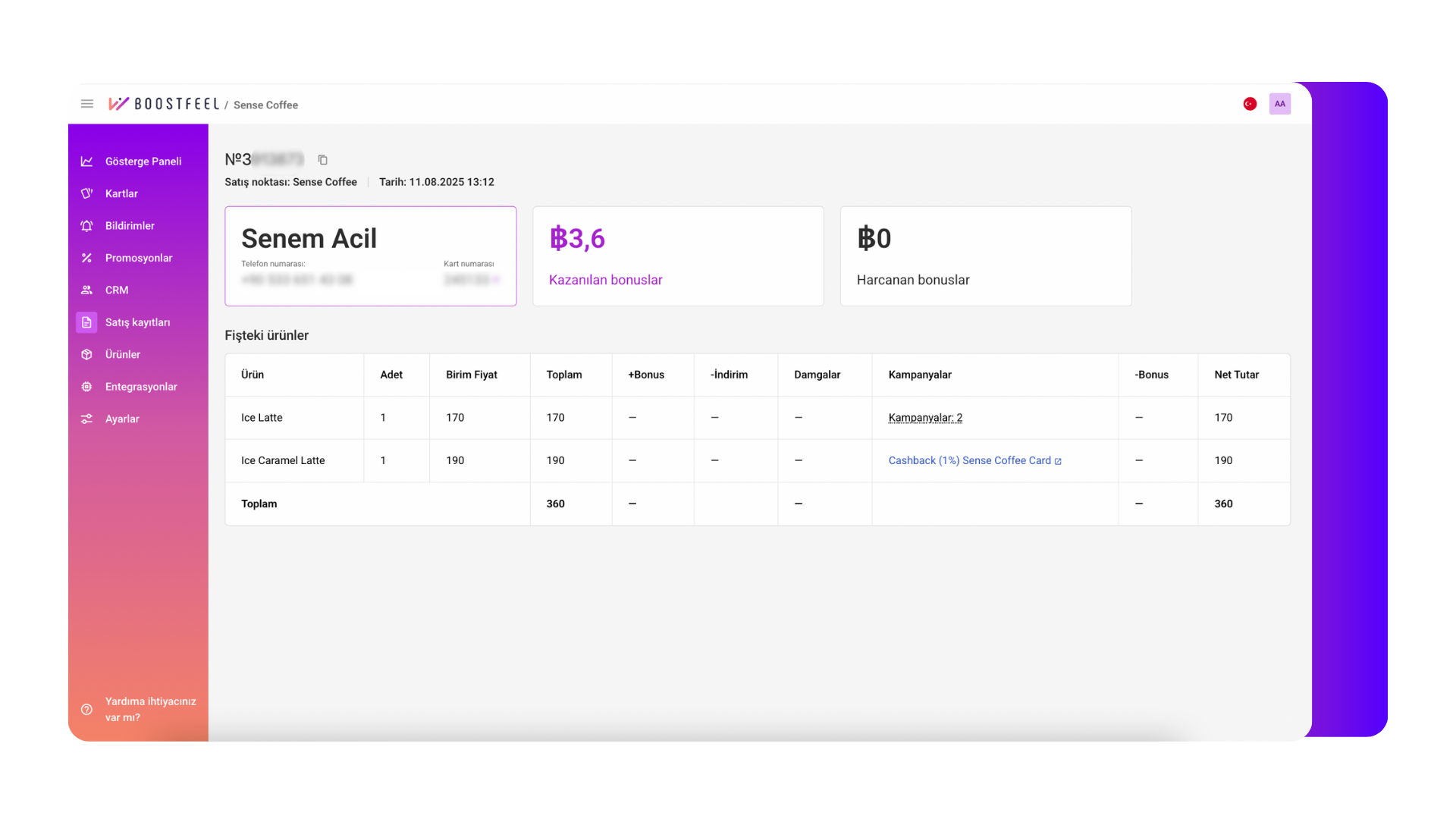
Task: Expand Kampanyalar: 2 for Ice Latte
Action: (924, 418)
